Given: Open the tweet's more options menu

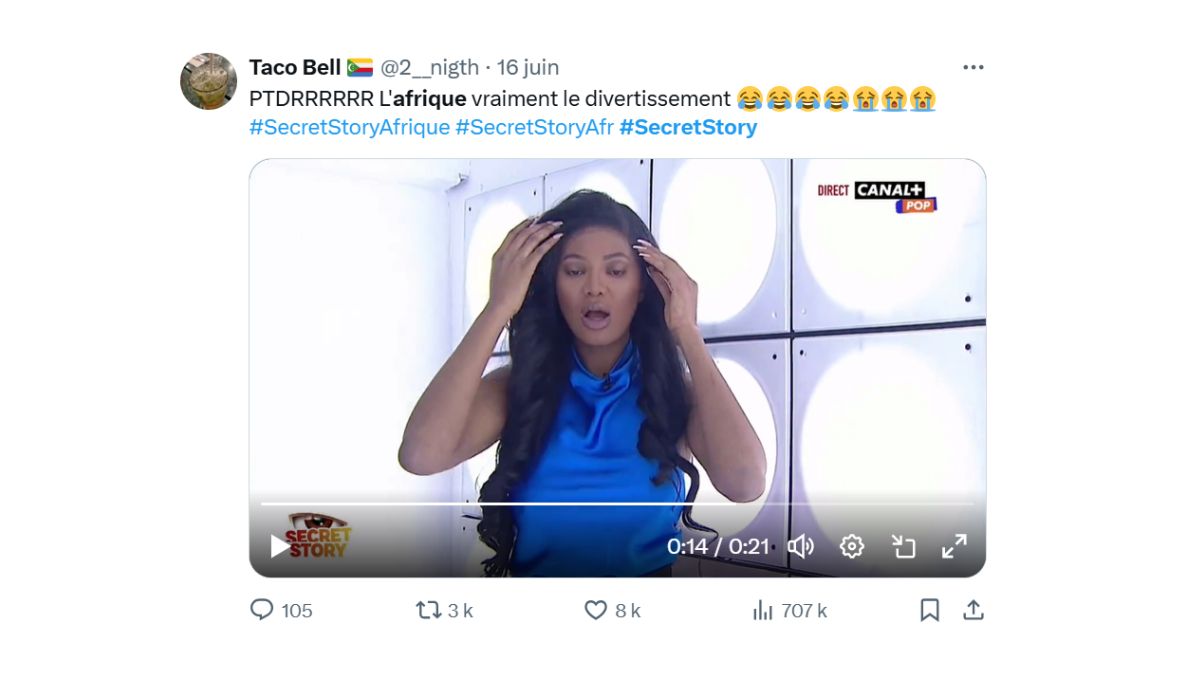Looking at the screenshot, I should pyautogui.click(x=971, y=66).
